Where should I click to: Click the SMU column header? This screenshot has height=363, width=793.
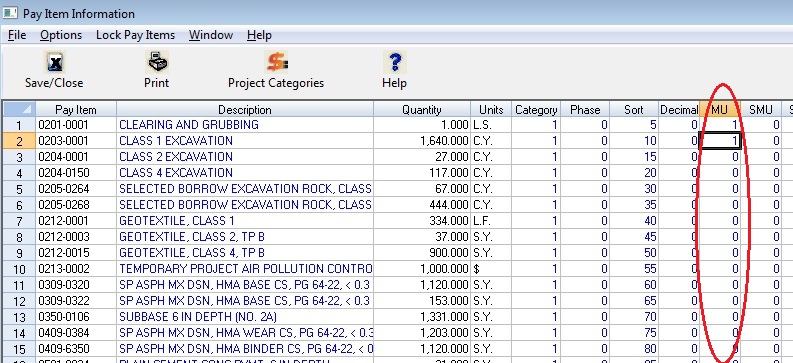pos(761,110)
